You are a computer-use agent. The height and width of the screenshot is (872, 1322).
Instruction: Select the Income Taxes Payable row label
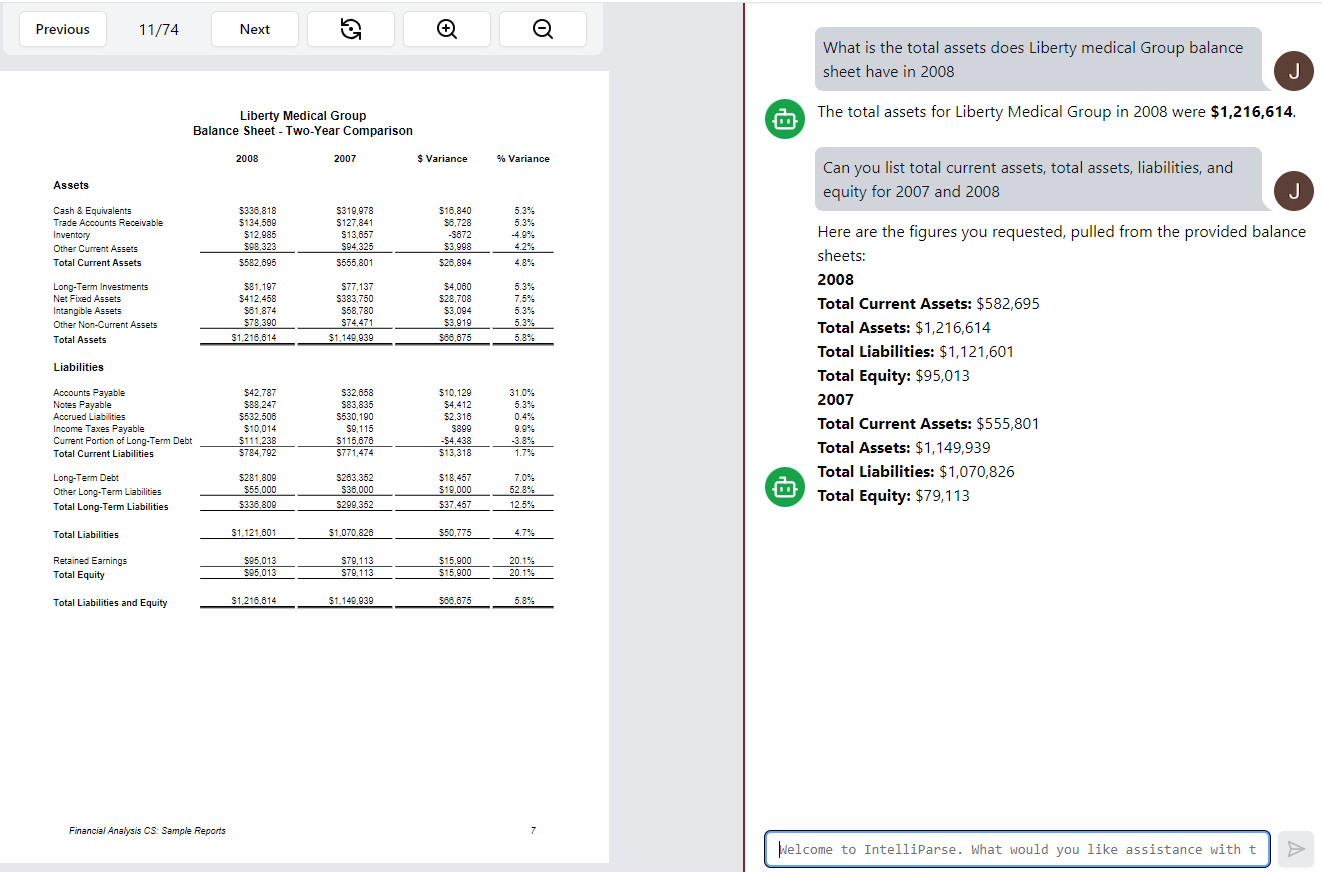(x=98, y=429)
